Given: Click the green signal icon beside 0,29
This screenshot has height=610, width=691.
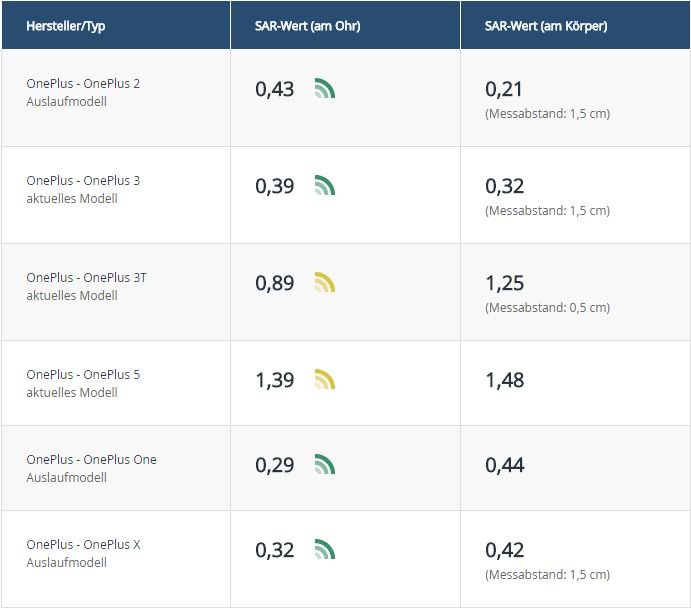Looking at the screenshot, I should [325, 464].
